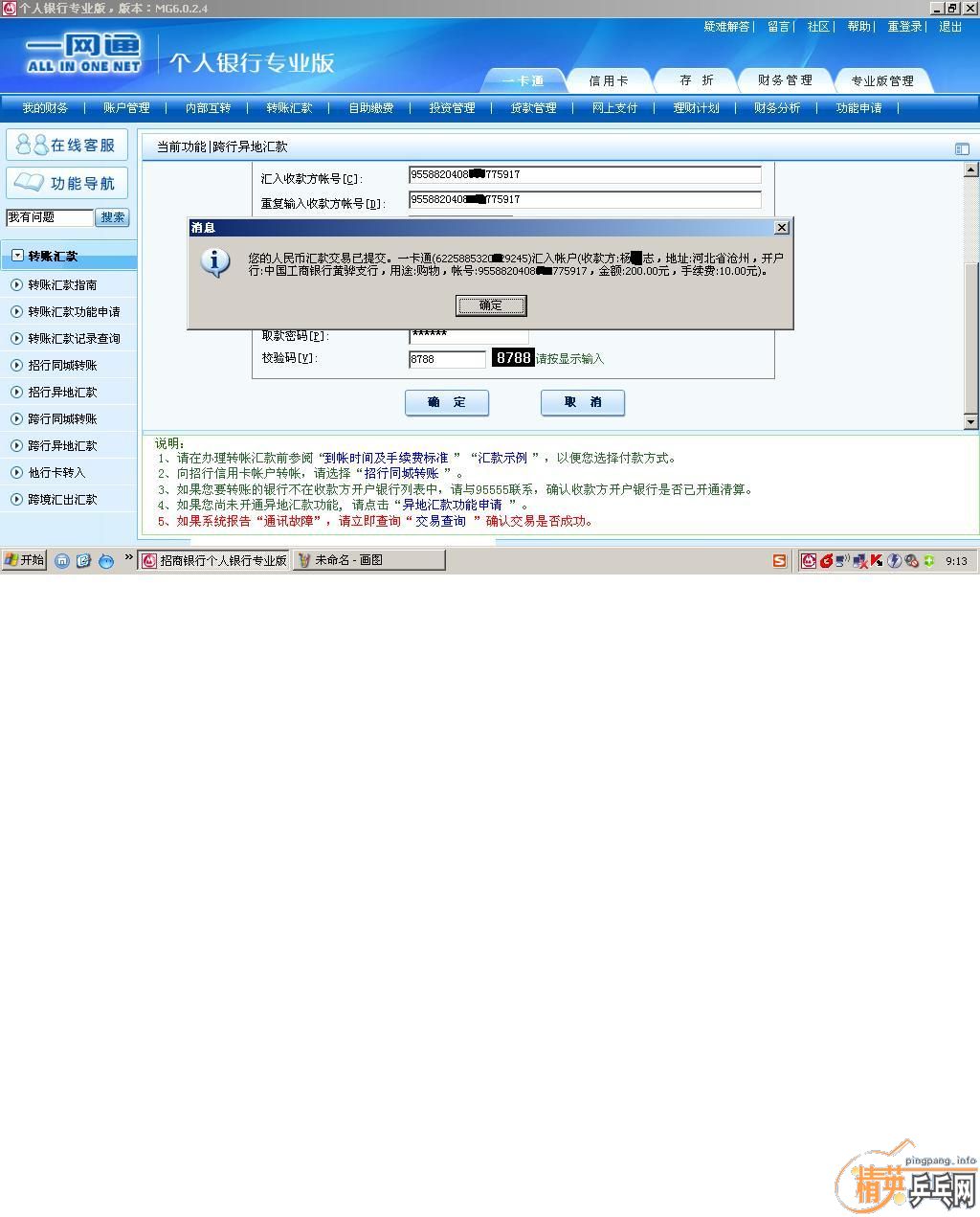This screenshot has height=1217, width=980.
Task: Click the 取 消 form button
Action: (583, 402)
